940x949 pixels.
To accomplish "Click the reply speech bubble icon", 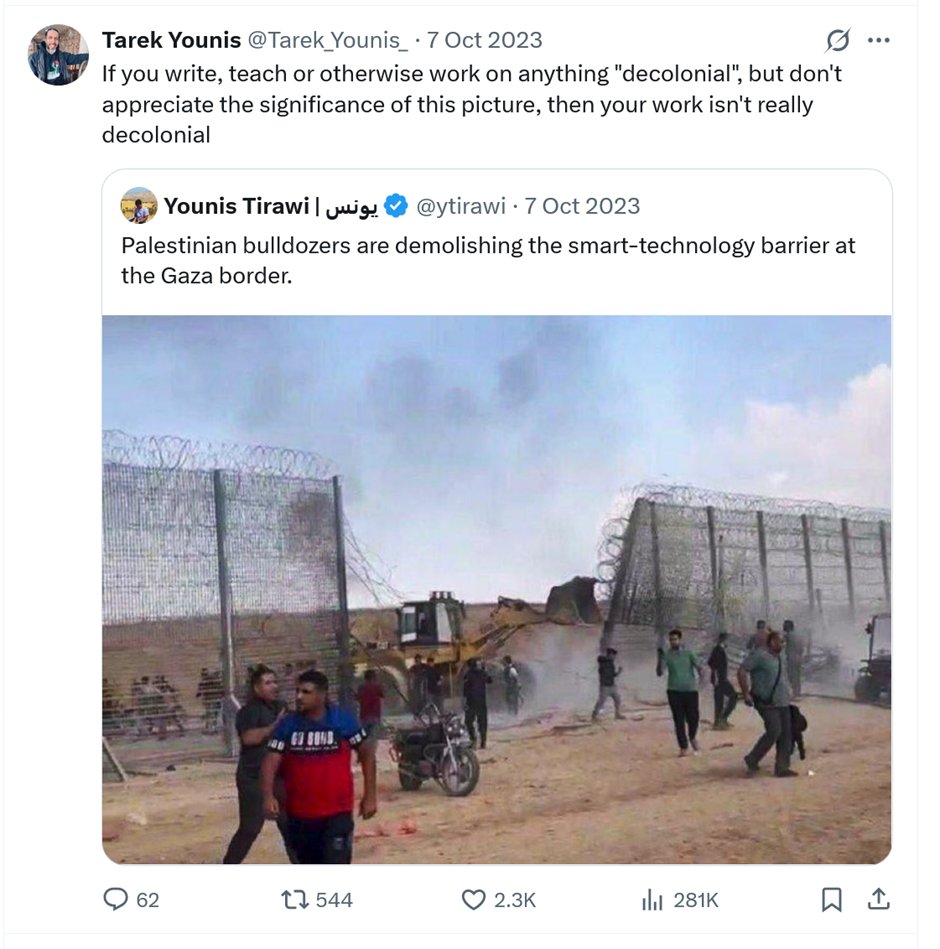I will tap(116, 899).
